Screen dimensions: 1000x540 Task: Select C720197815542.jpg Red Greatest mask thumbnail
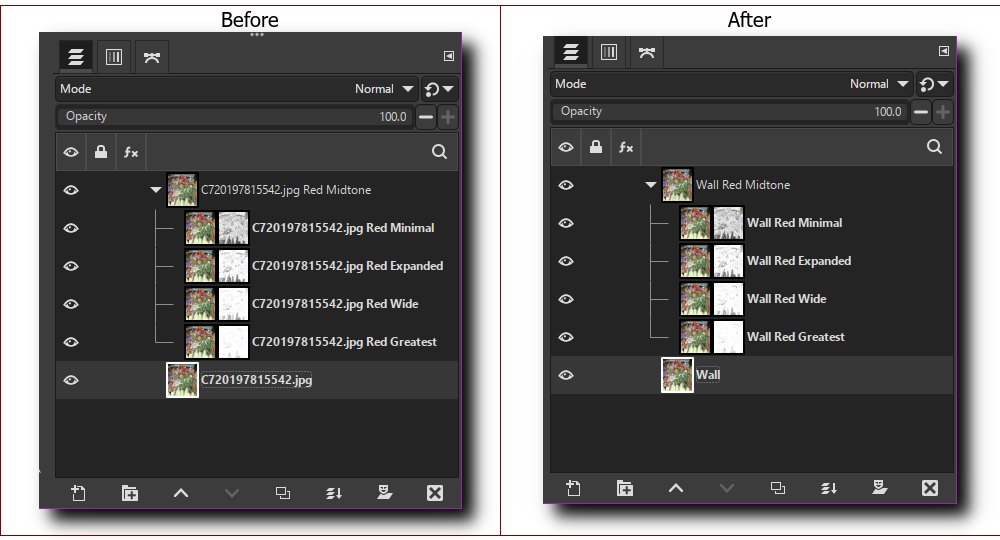coord(233,342)
